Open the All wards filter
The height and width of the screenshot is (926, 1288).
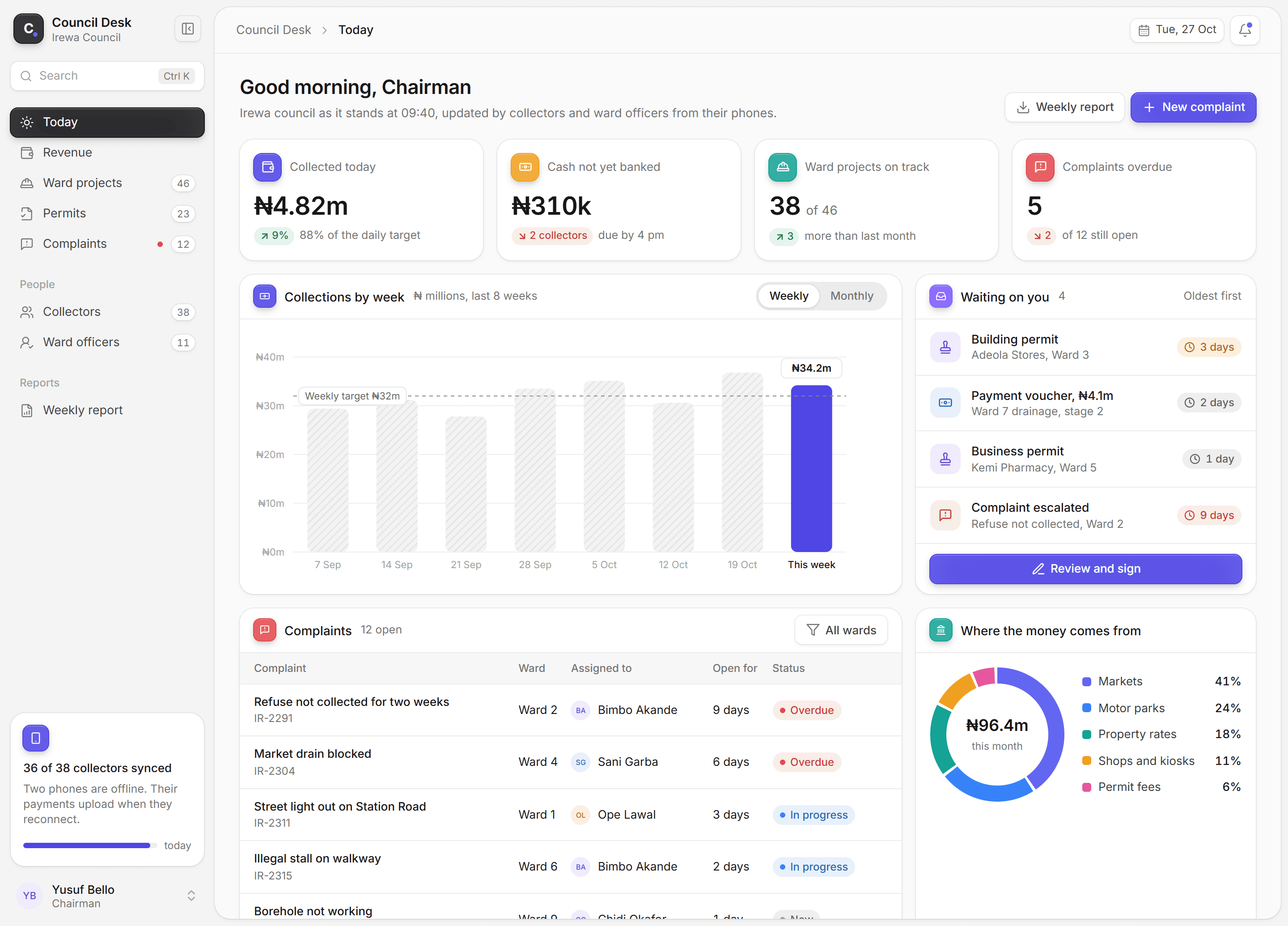840,630
